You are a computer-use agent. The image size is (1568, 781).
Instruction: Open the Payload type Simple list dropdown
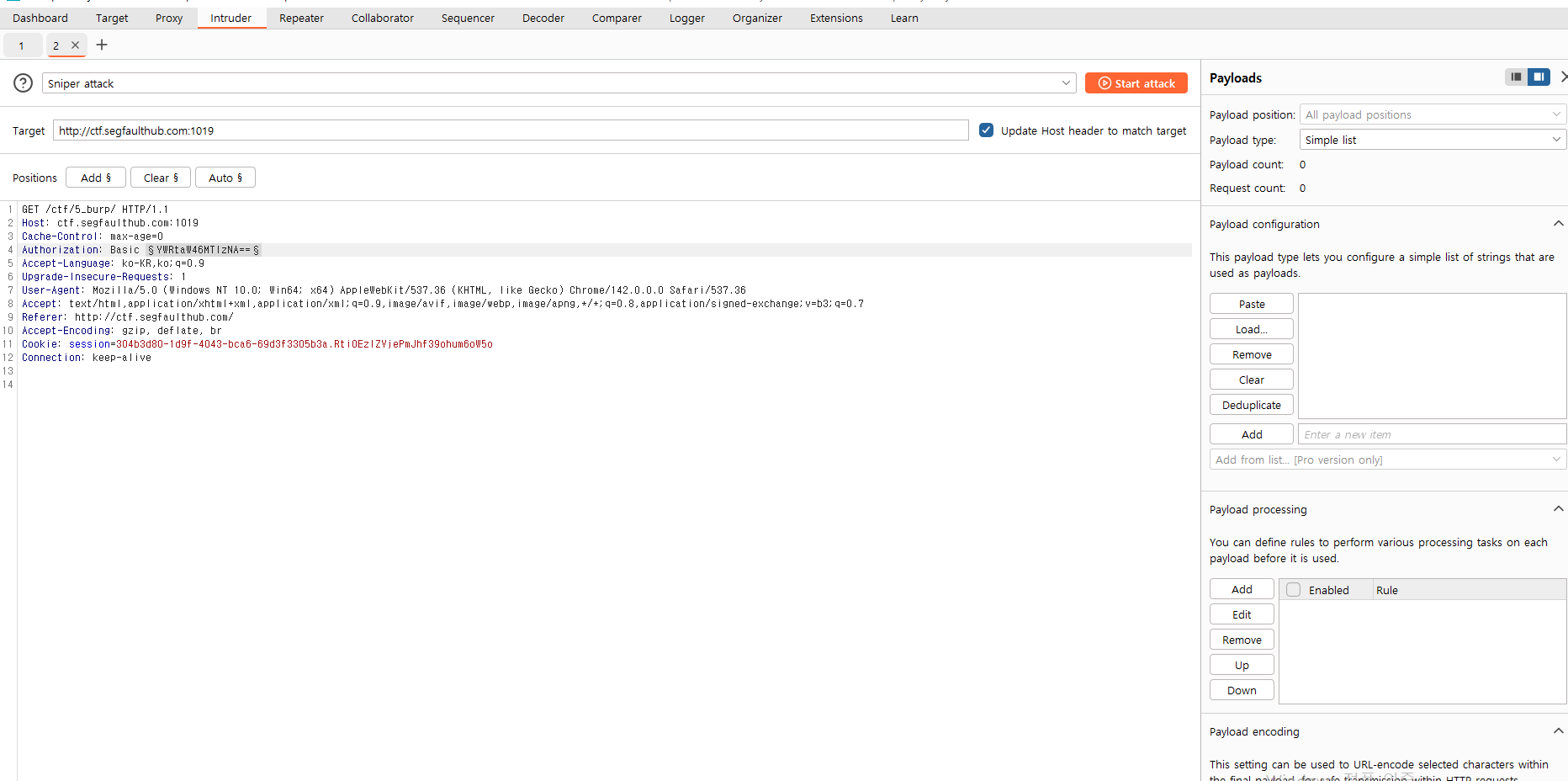pos(1432,140)
